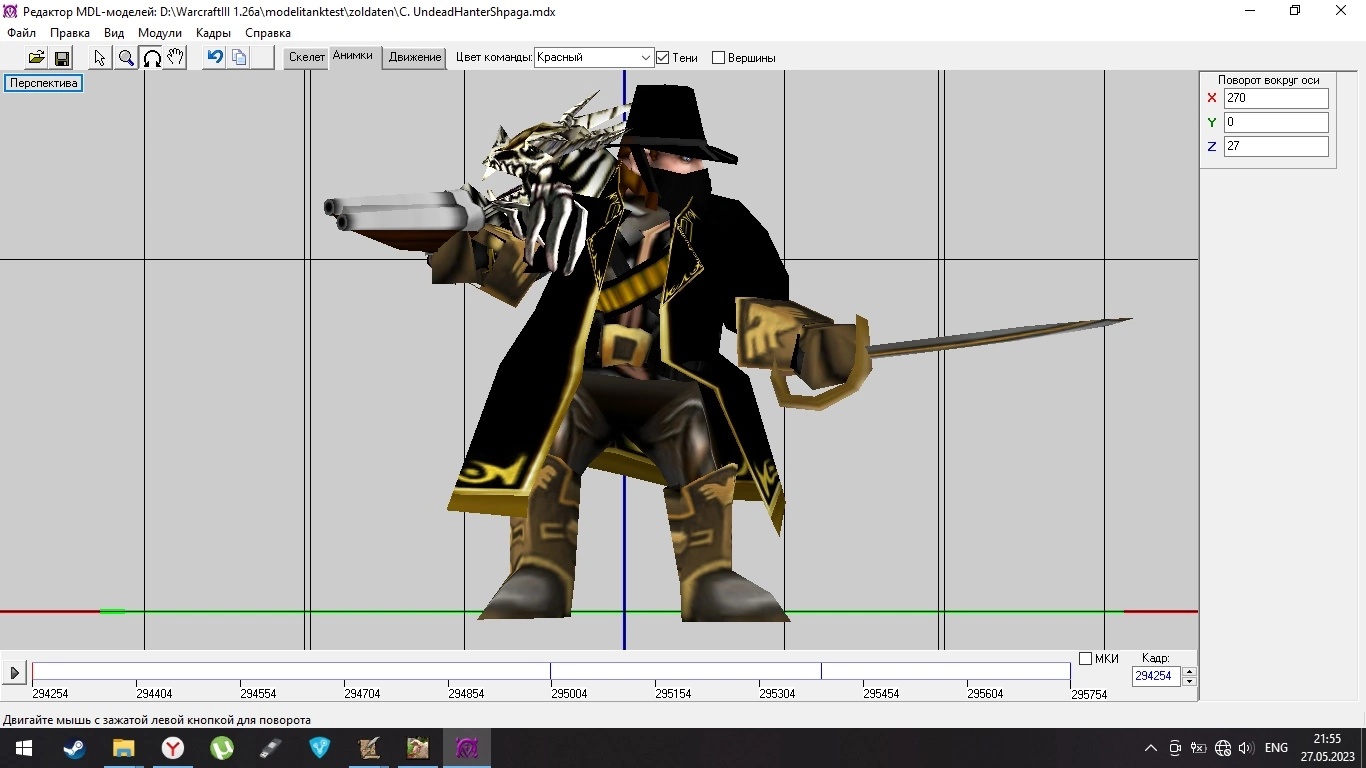Open the Кадры menu
The height and width of the screenshot is (768, 1366).
(x=213, y=33)
